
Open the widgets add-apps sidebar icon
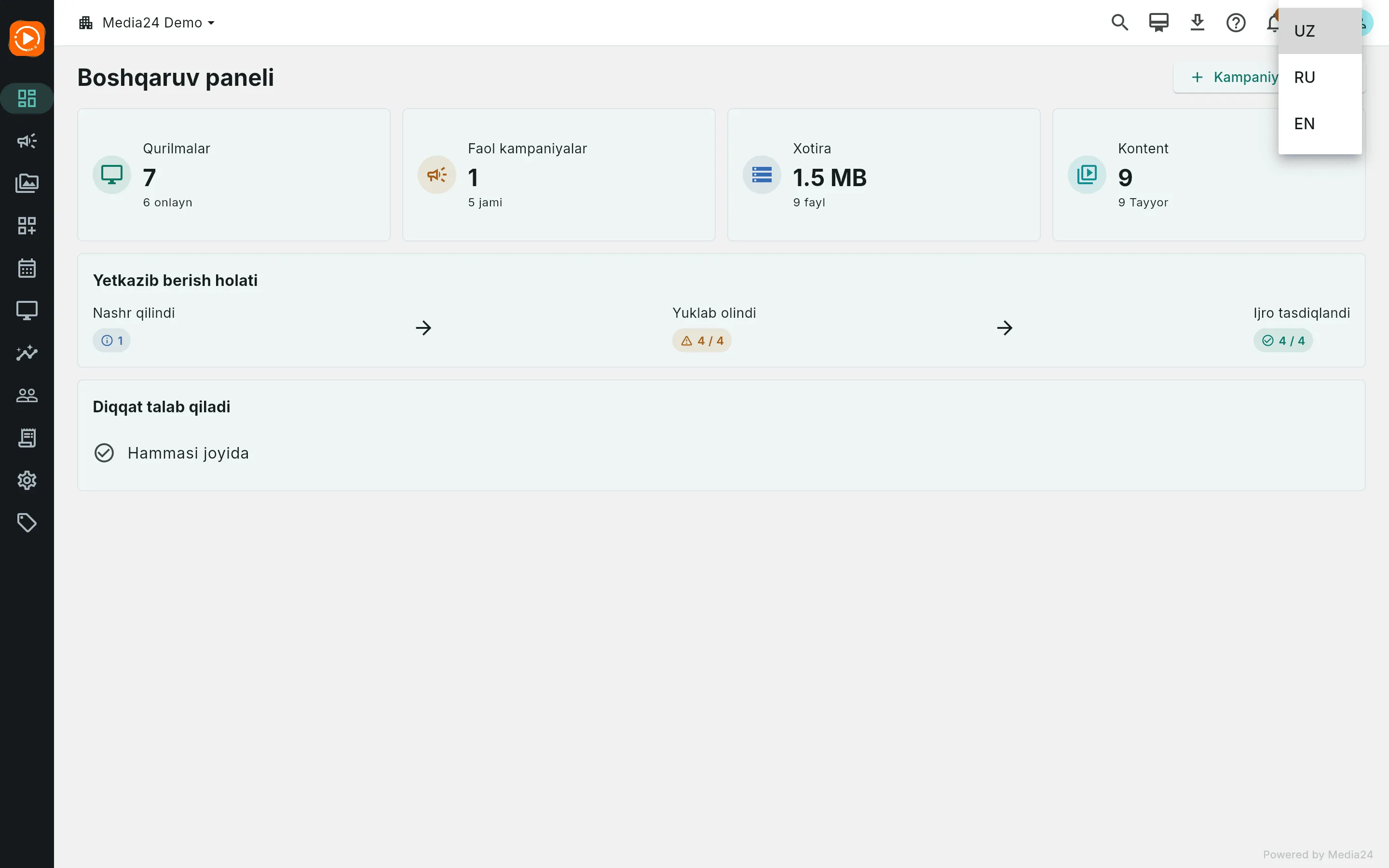click(x=27, y=226)
